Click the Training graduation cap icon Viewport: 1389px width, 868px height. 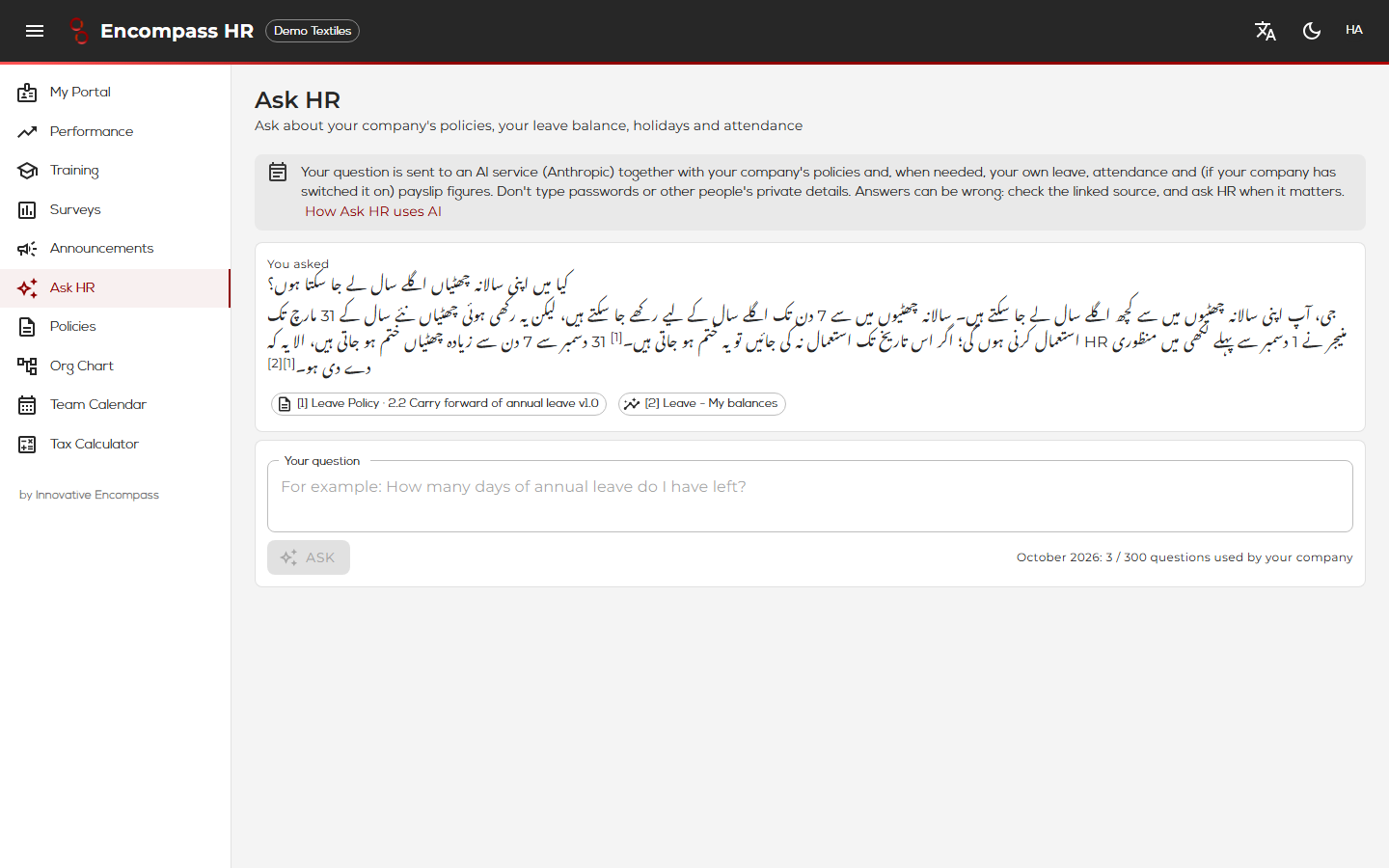pyautogui.click(x=27, y=171)
